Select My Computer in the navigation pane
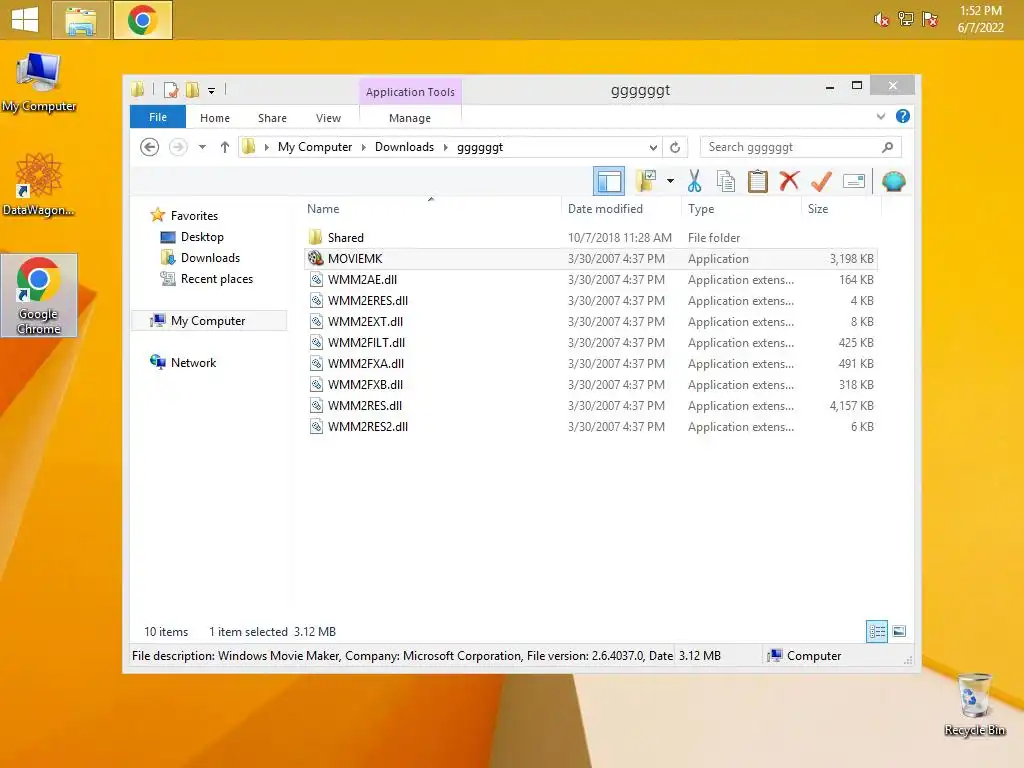 [x=208, y=321]
